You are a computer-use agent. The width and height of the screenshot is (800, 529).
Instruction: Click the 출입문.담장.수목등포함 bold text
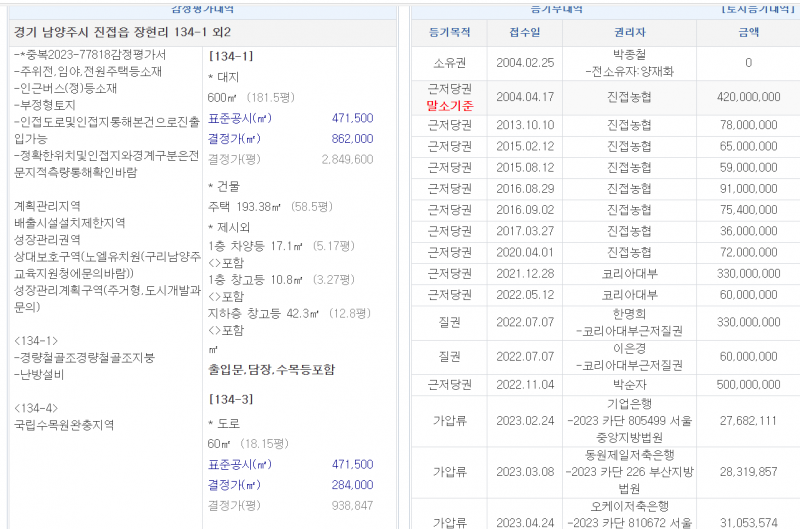[271, 369]
